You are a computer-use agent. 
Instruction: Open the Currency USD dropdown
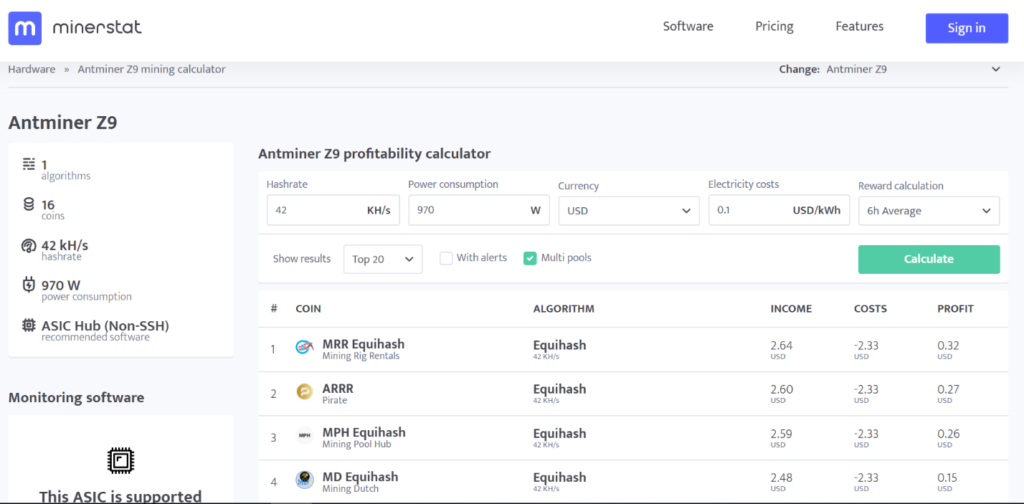point(629,211)
